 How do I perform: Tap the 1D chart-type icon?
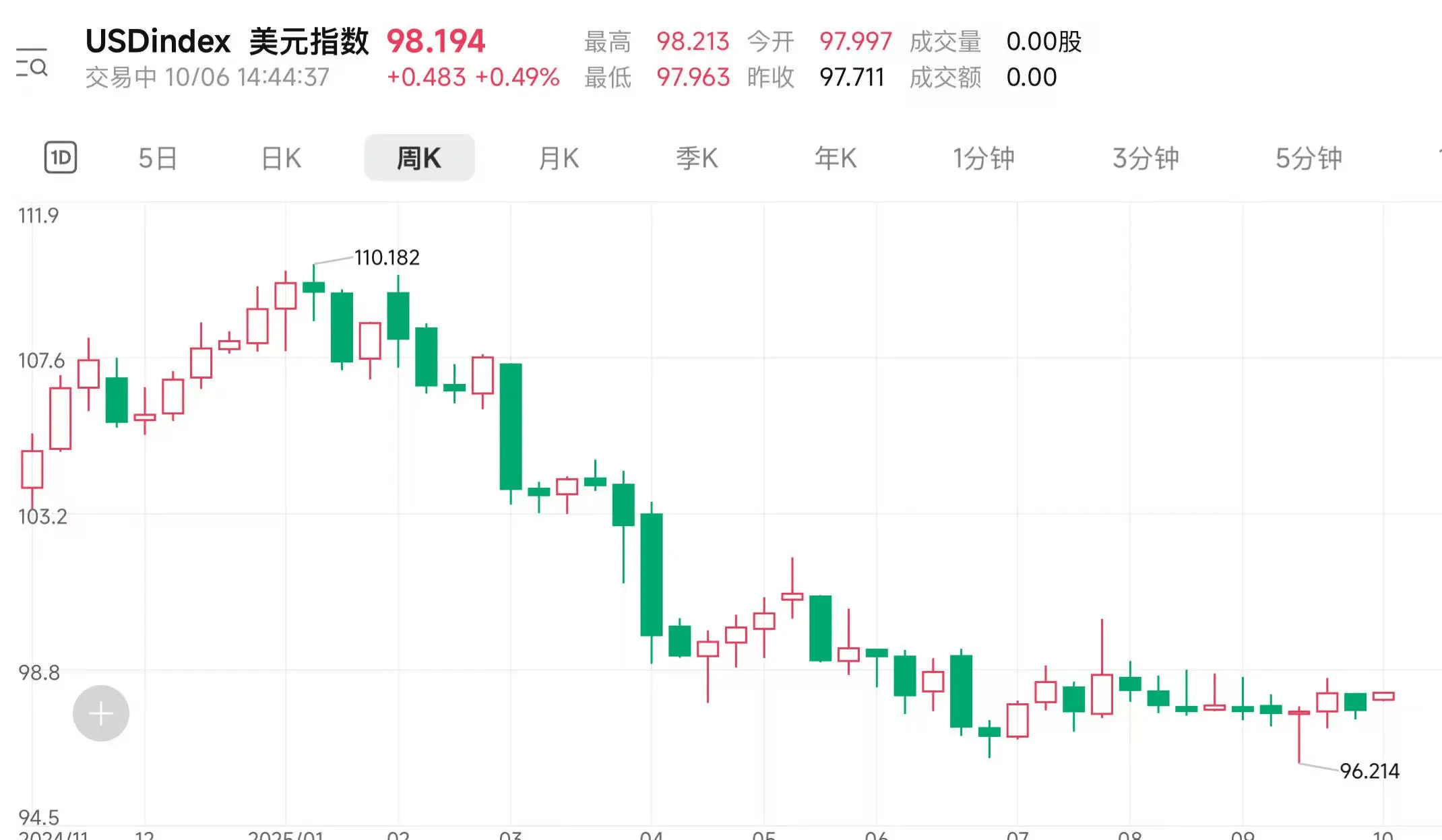coord(59,157)
